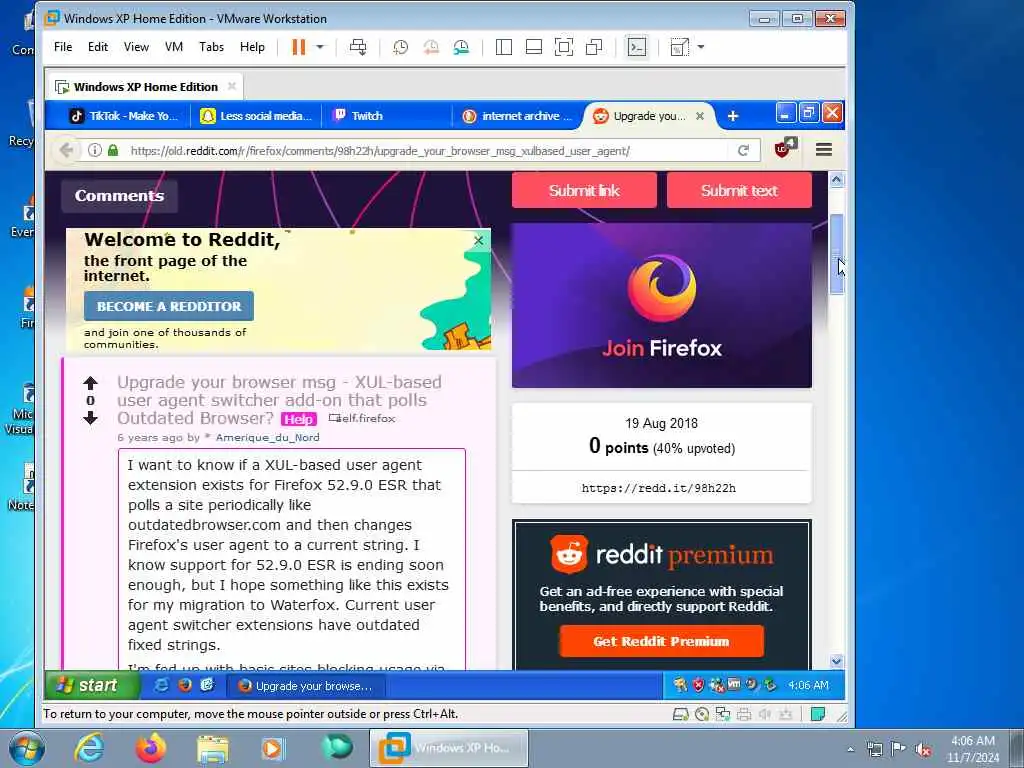Viewport: 1024px width, 768px height.
Task: Open the VMware View menu
Action: click(136, 47)
